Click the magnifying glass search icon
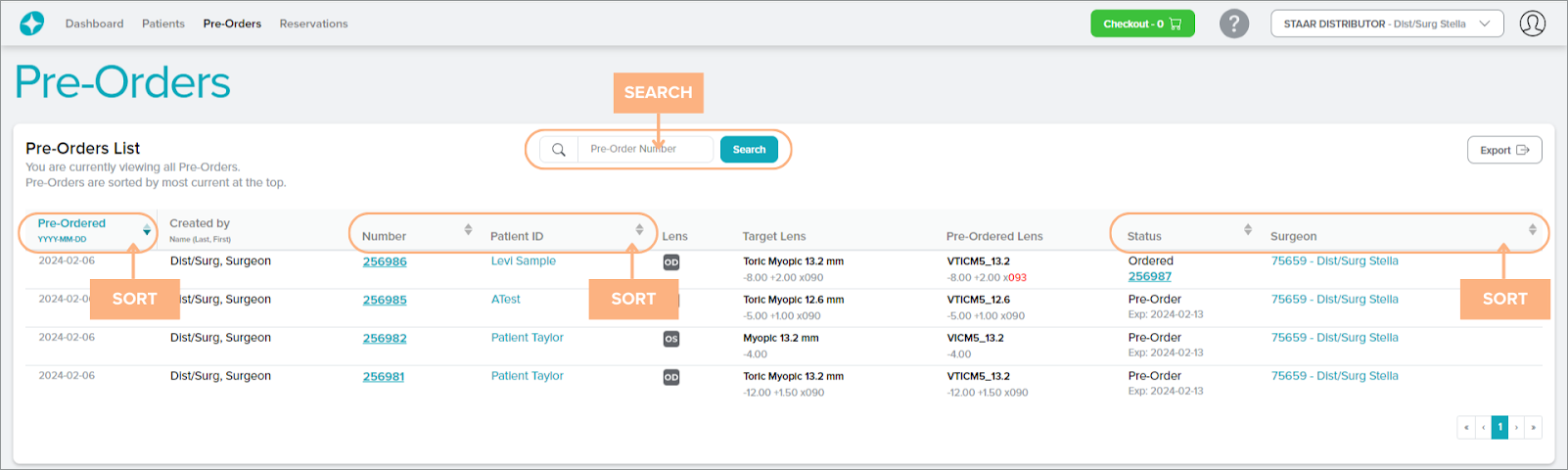The width and height of the screenshot is (1568, 470). 559,150
